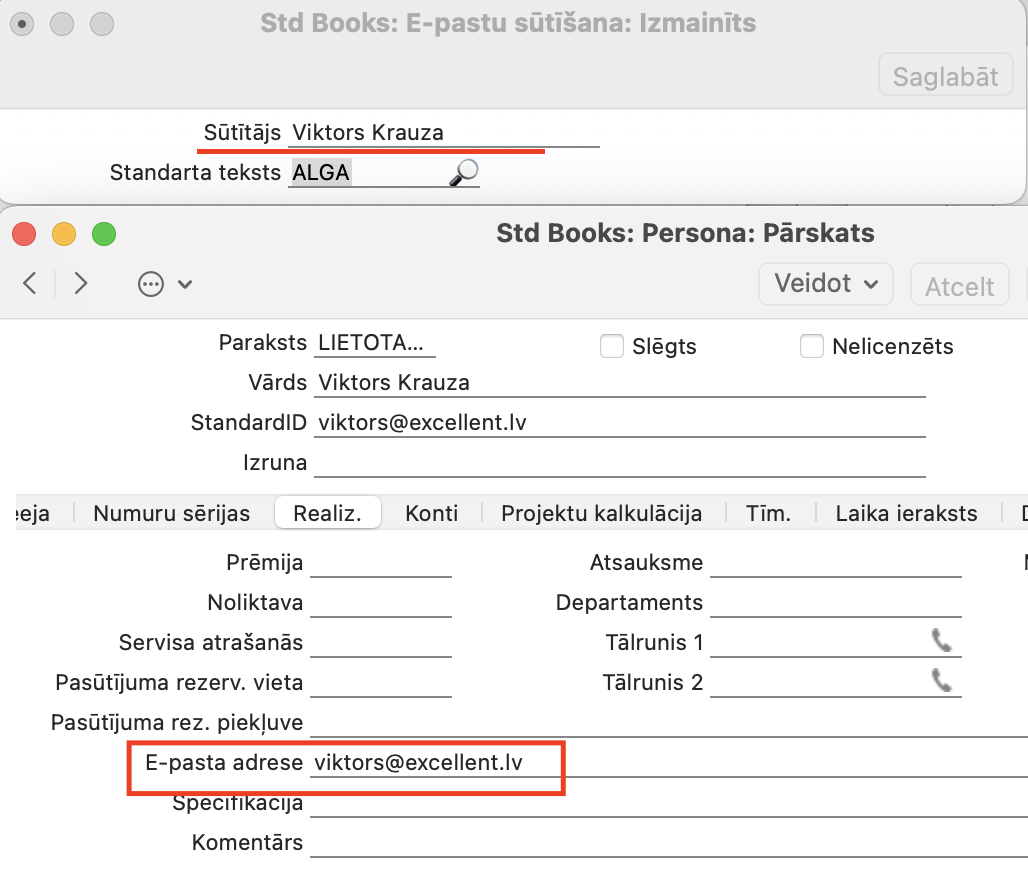Tick the Nelicenzēts checkbox
Viewport: 1028px width, 876px height.
(x=812, y=347)
